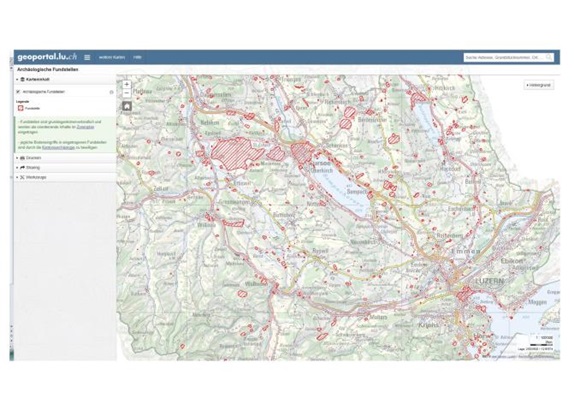Follow the Kantonsarchäologie link
Image resolution: width=580 pixels, height=410 pixels.
(58, 147)
